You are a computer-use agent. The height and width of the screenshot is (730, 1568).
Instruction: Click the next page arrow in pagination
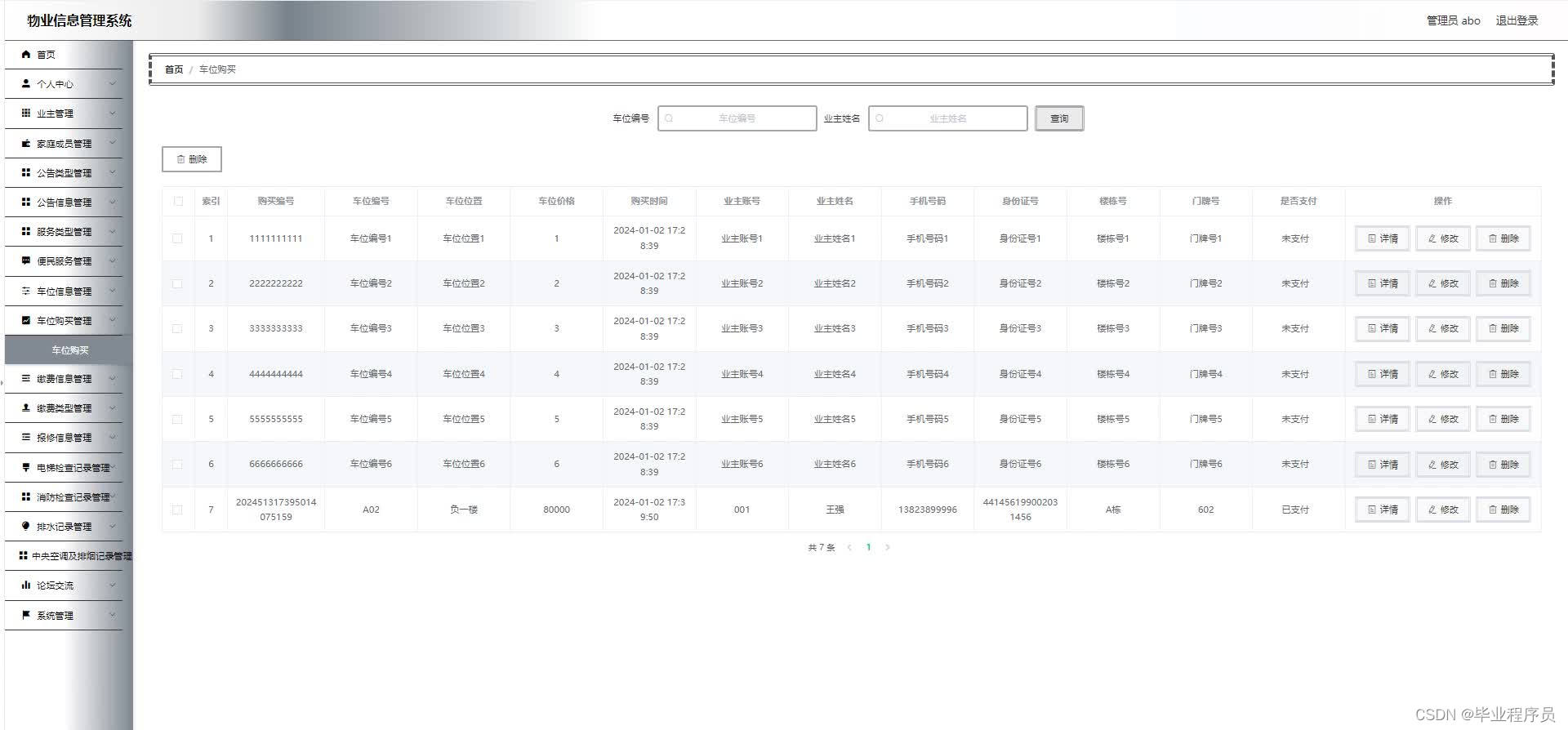point(888,547)
